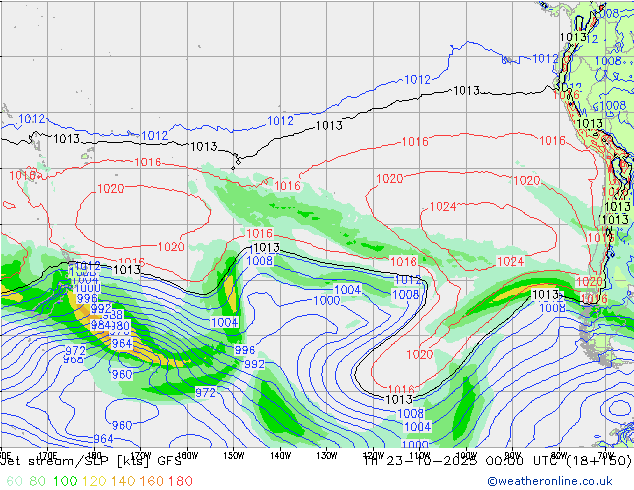Click the 130W longitude label
The image size is (634, 490).
327,456
